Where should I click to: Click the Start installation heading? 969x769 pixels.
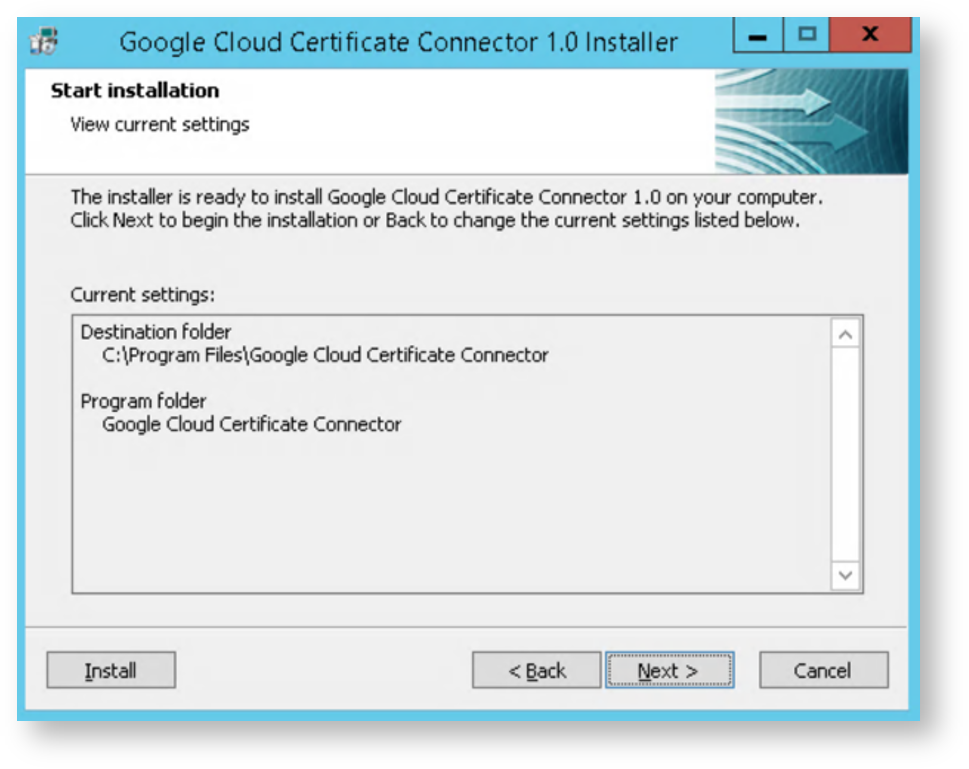(x=135, y=91)
